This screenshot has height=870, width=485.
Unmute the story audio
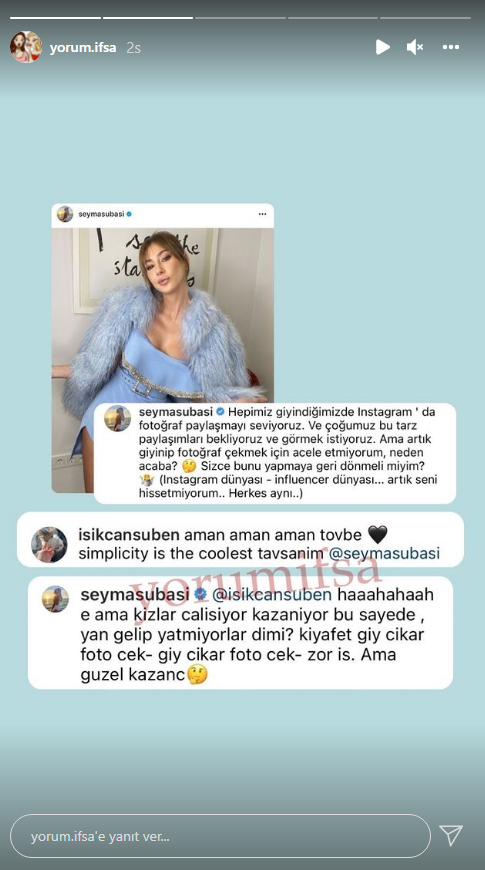[415, 47]
